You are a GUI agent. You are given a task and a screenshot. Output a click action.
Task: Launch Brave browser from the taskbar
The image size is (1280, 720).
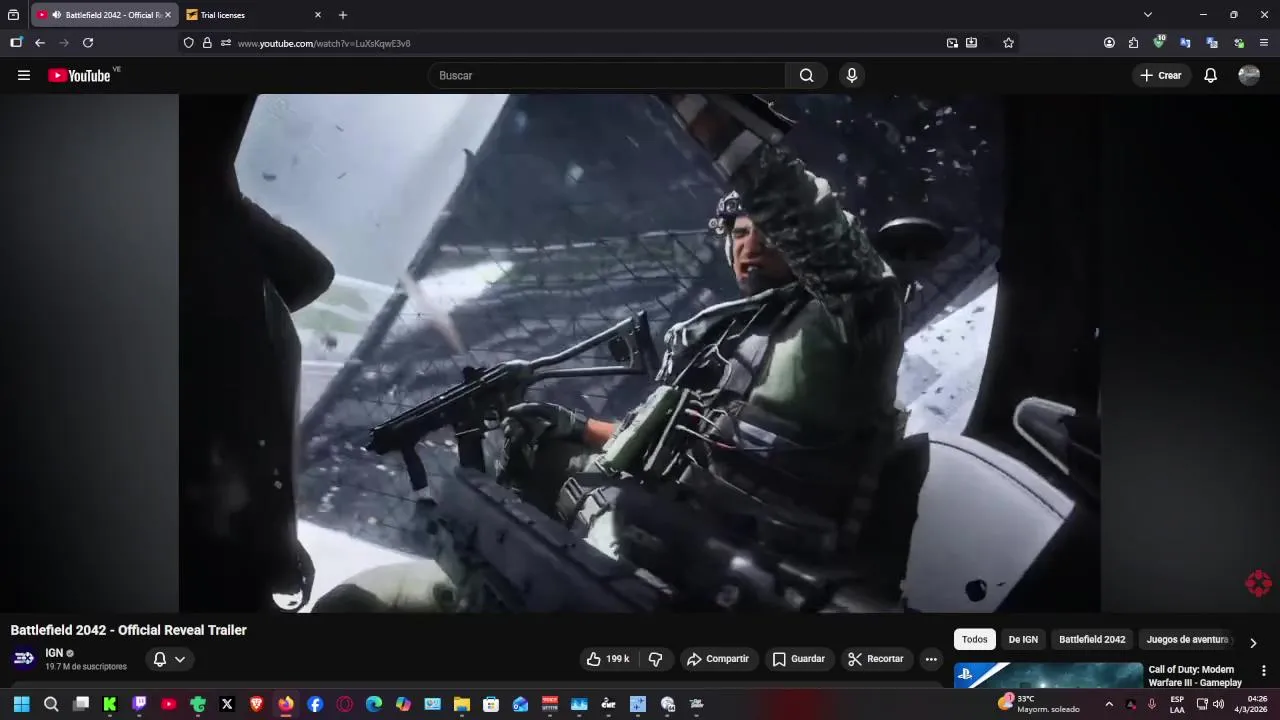tap(256, 704)
